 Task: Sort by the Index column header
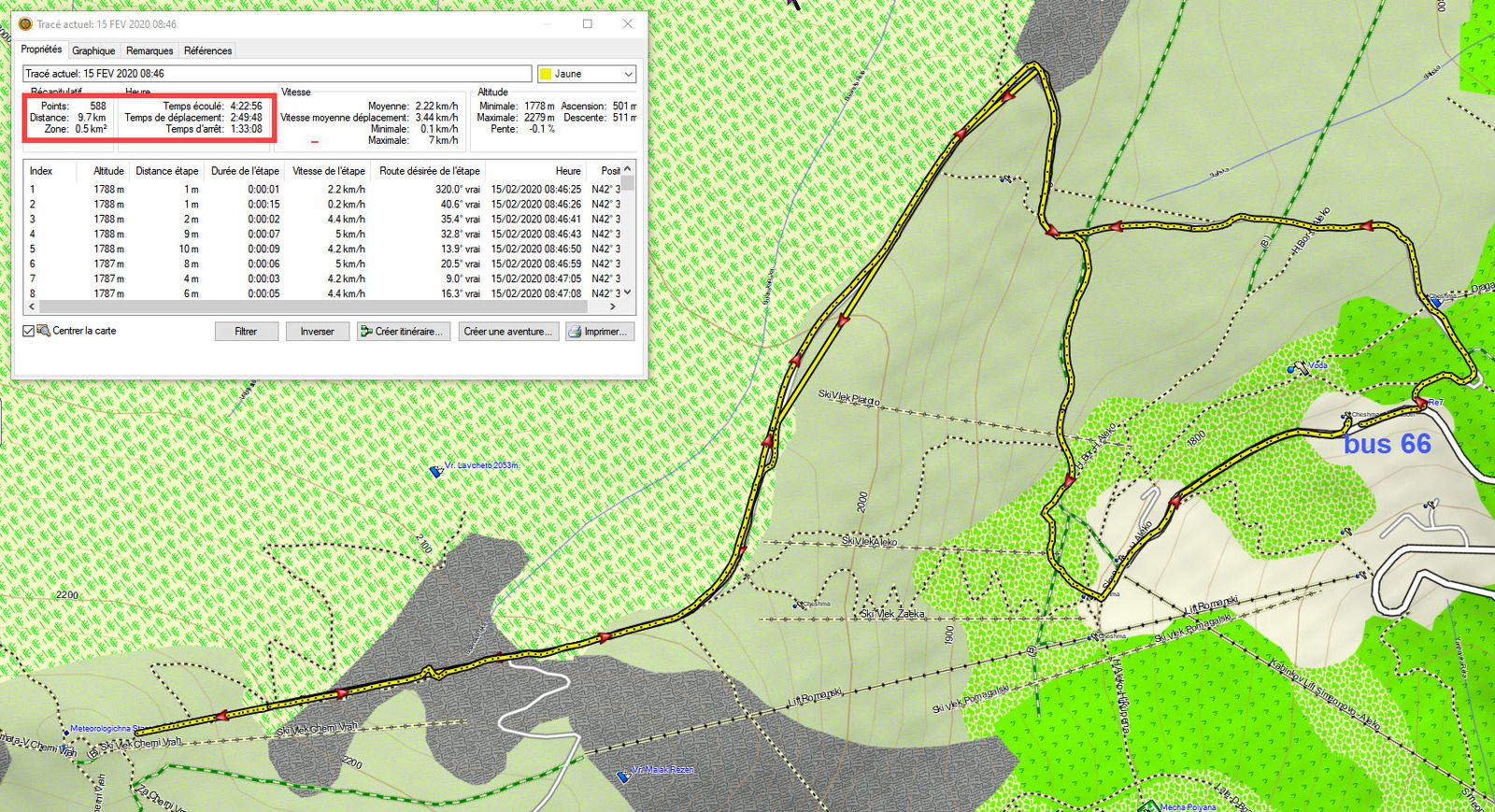(x=41, y=171)
